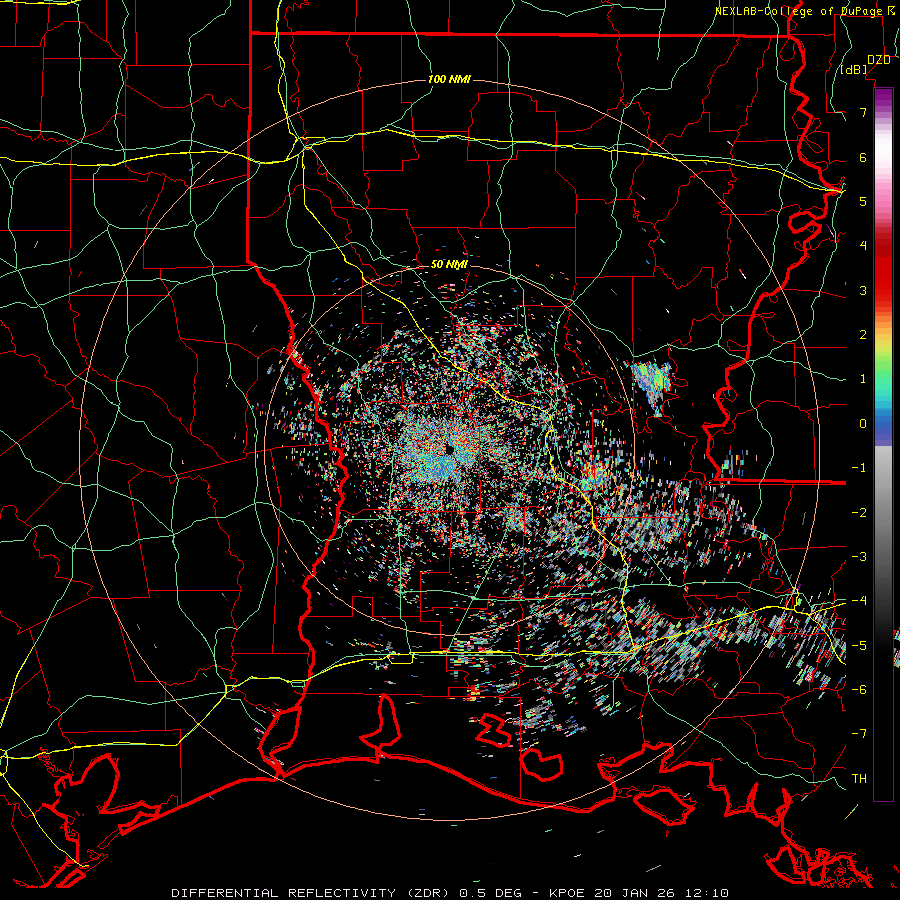Click the "4" tick label on the color scale
This screenshot has width=900, height=900.
coord(863,246)
